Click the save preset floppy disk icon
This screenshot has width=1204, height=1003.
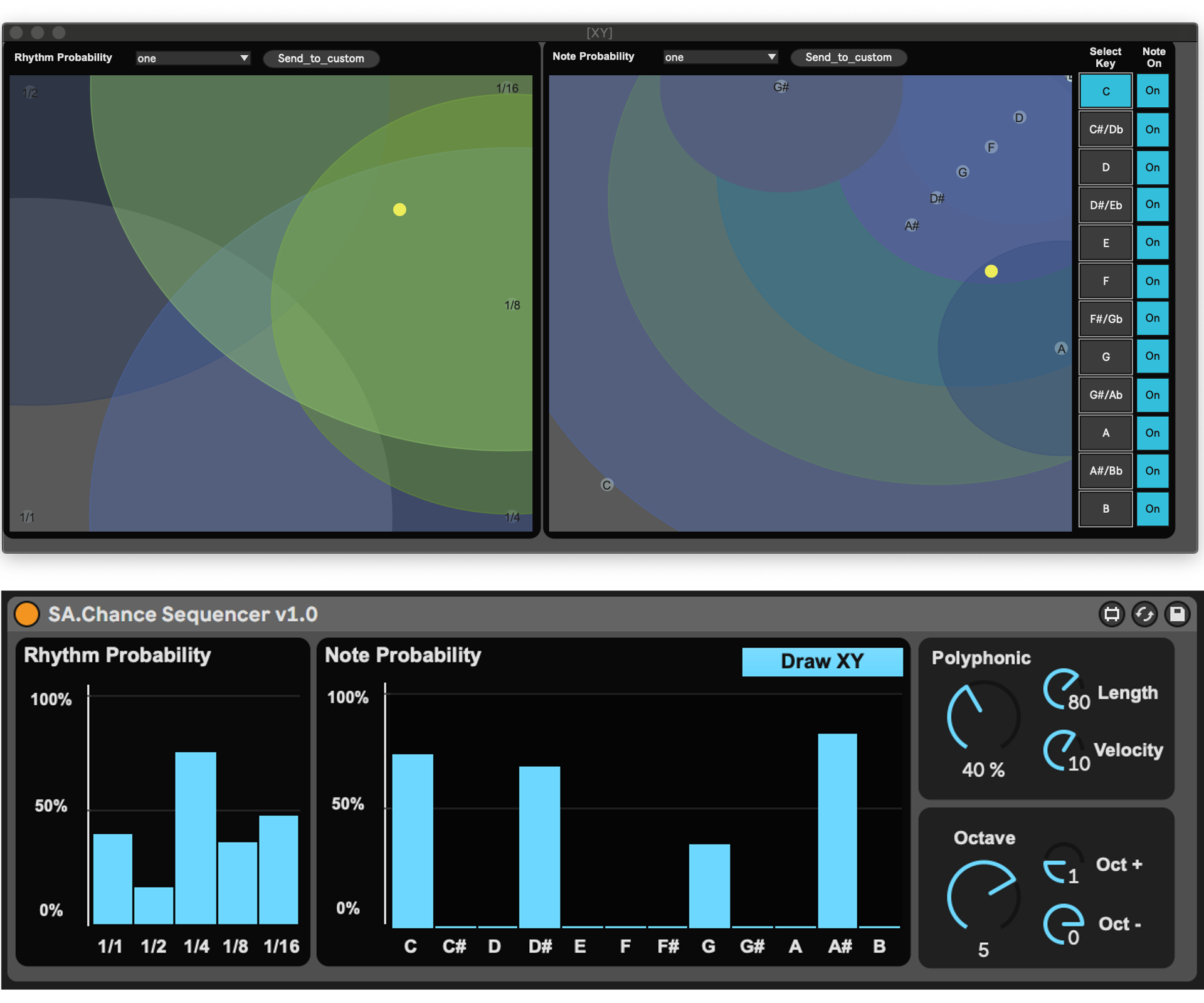[1177, 614]
